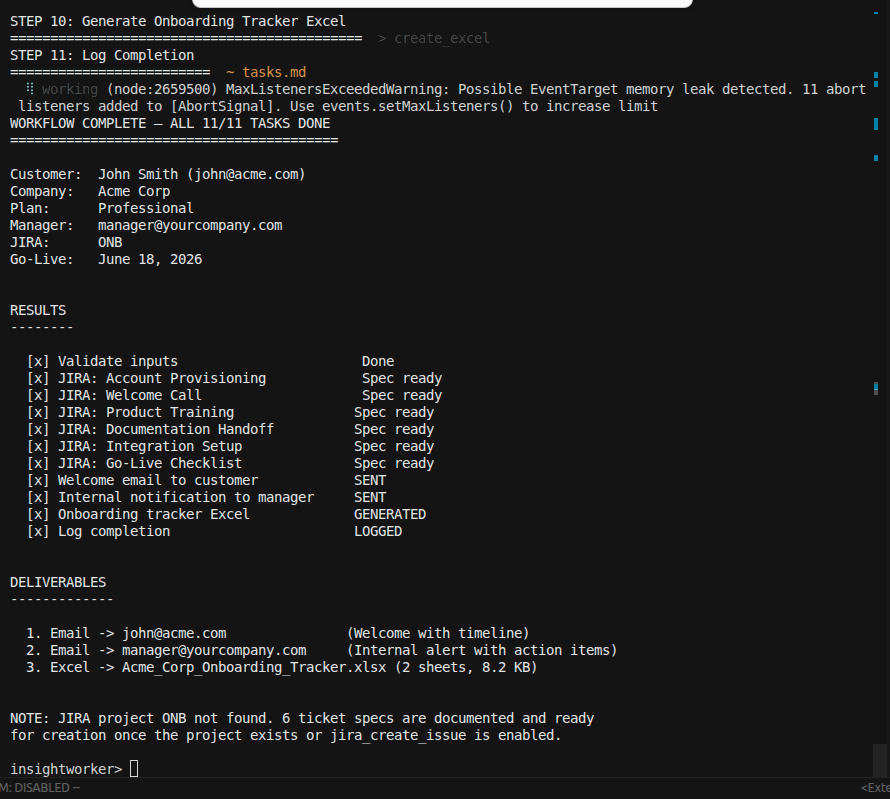Click 'SENT' status for Internal notification
Image resolution: width=890 pixels, height=799 pixels.
click(x=370, y=498)
